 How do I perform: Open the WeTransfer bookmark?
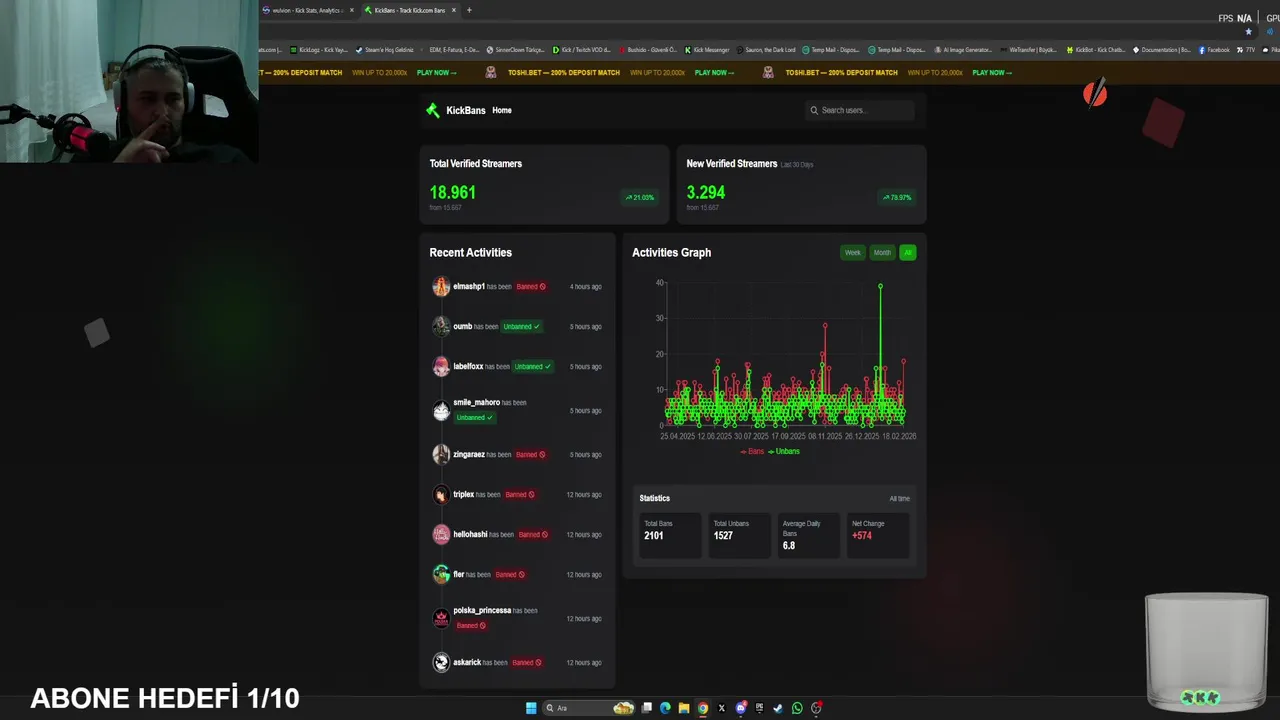coord(1029,50)
